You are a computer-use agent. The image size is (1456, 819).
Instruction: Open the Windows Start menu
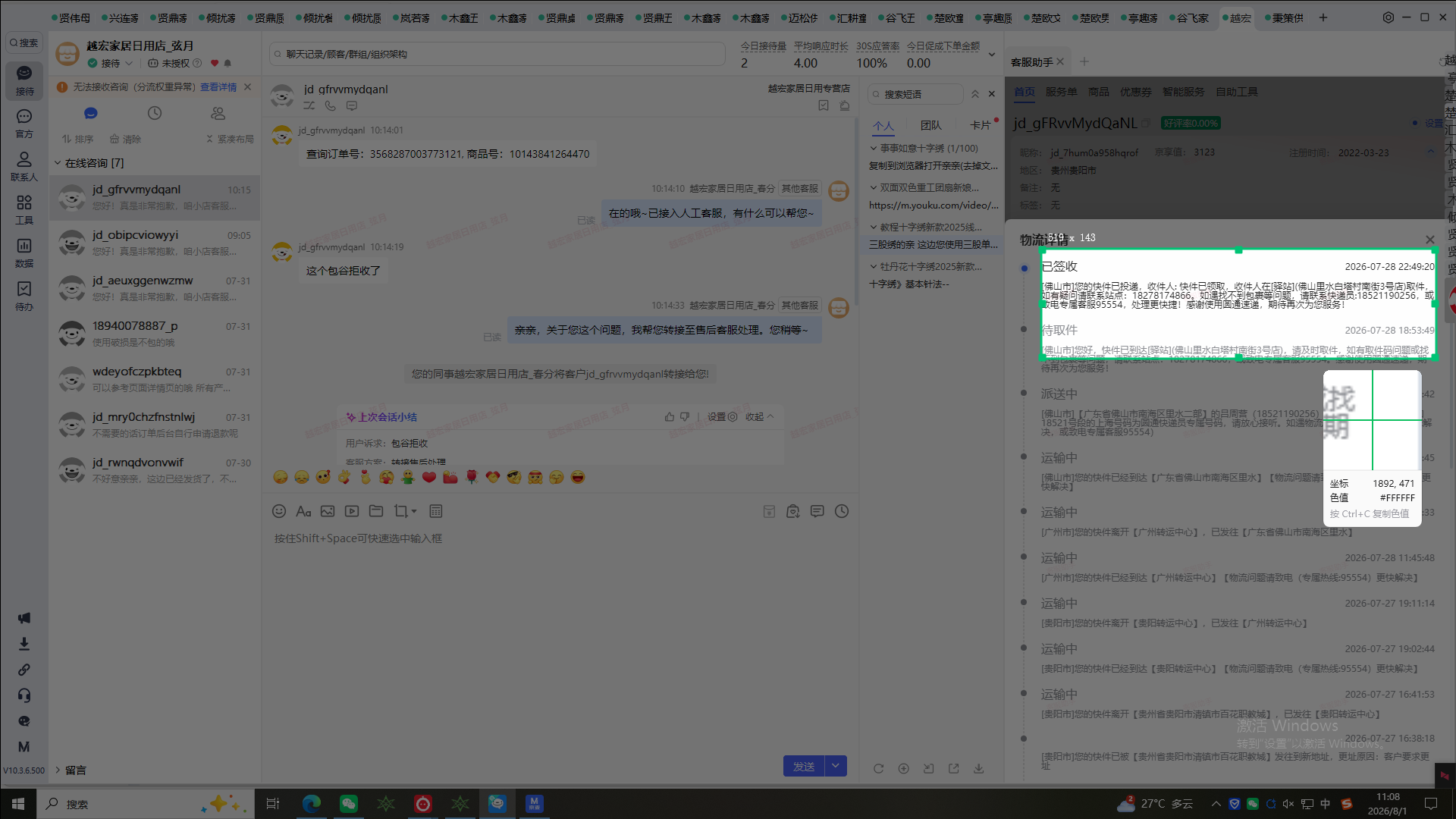coord(18,804)
